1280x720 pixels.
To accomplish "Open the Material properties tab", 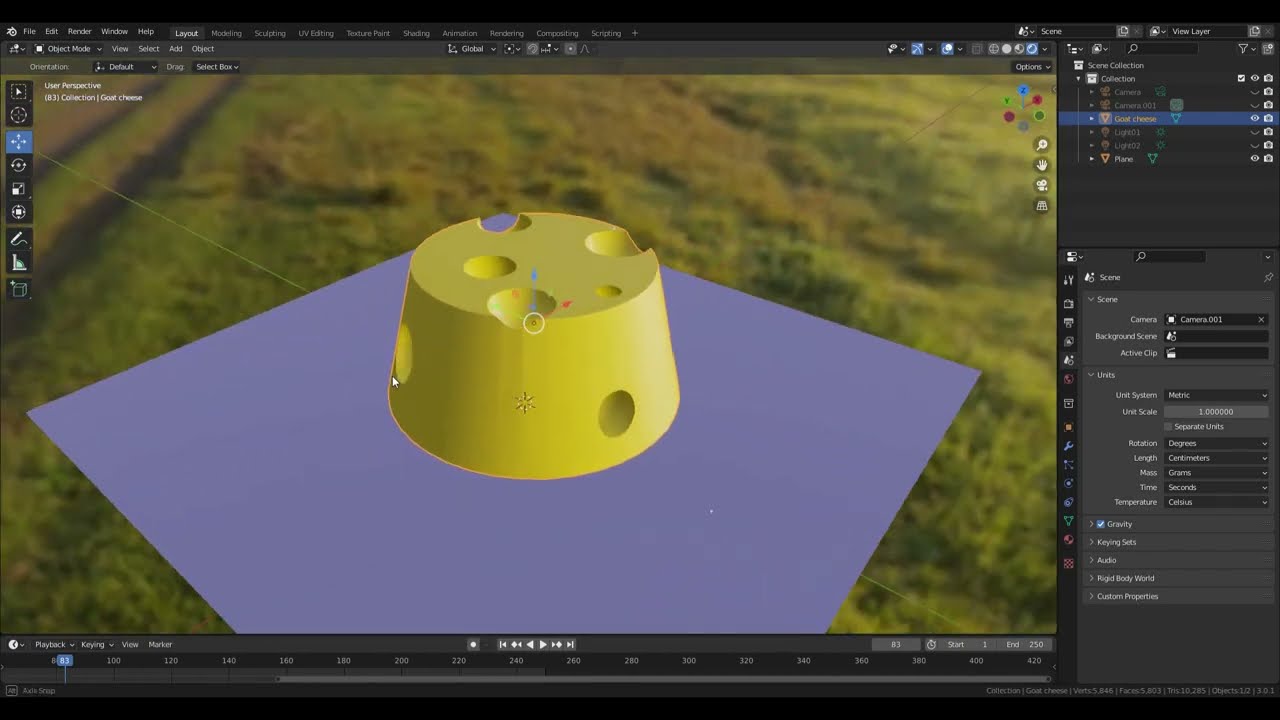I will click(x=1069, y=541).
